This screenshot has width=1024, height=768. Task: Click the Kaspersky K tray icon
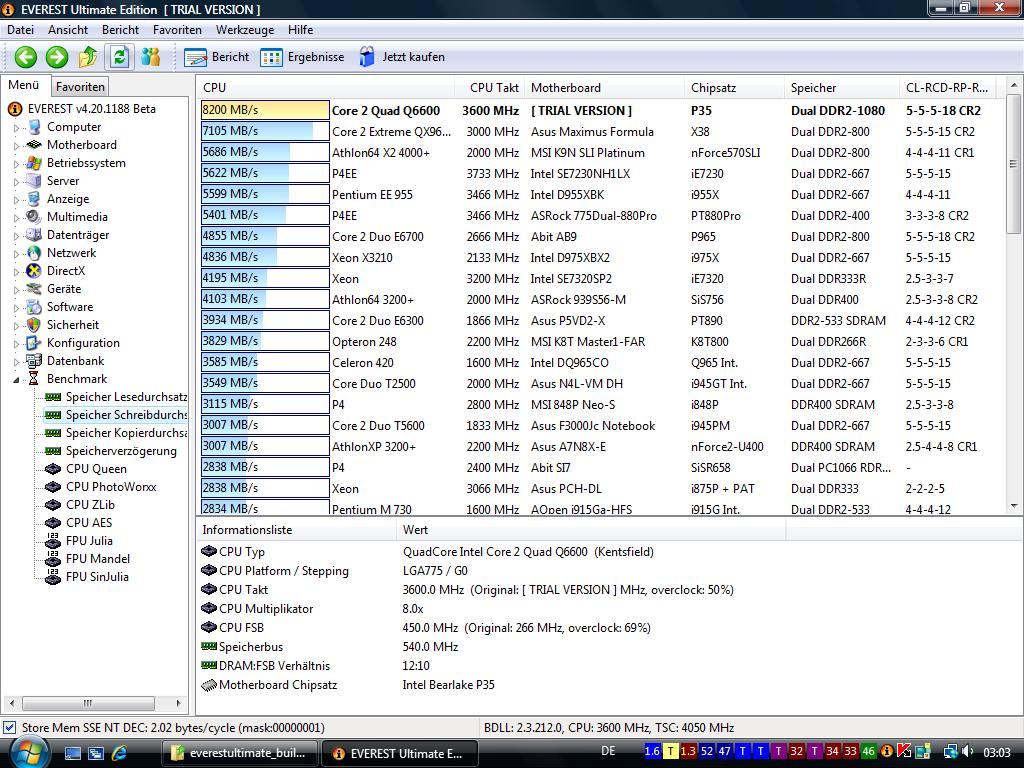904,752
